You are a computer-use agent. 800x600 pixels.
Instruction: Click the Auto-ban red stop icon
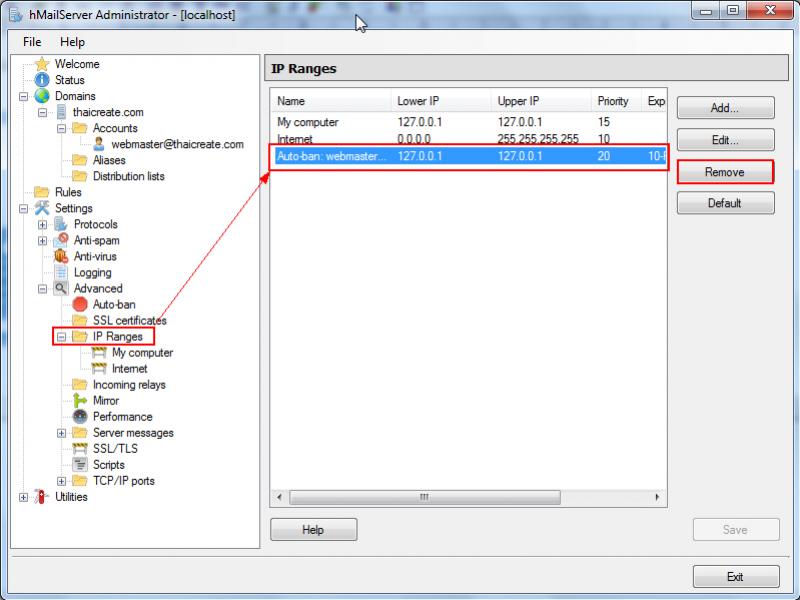(x=80, y=304)
